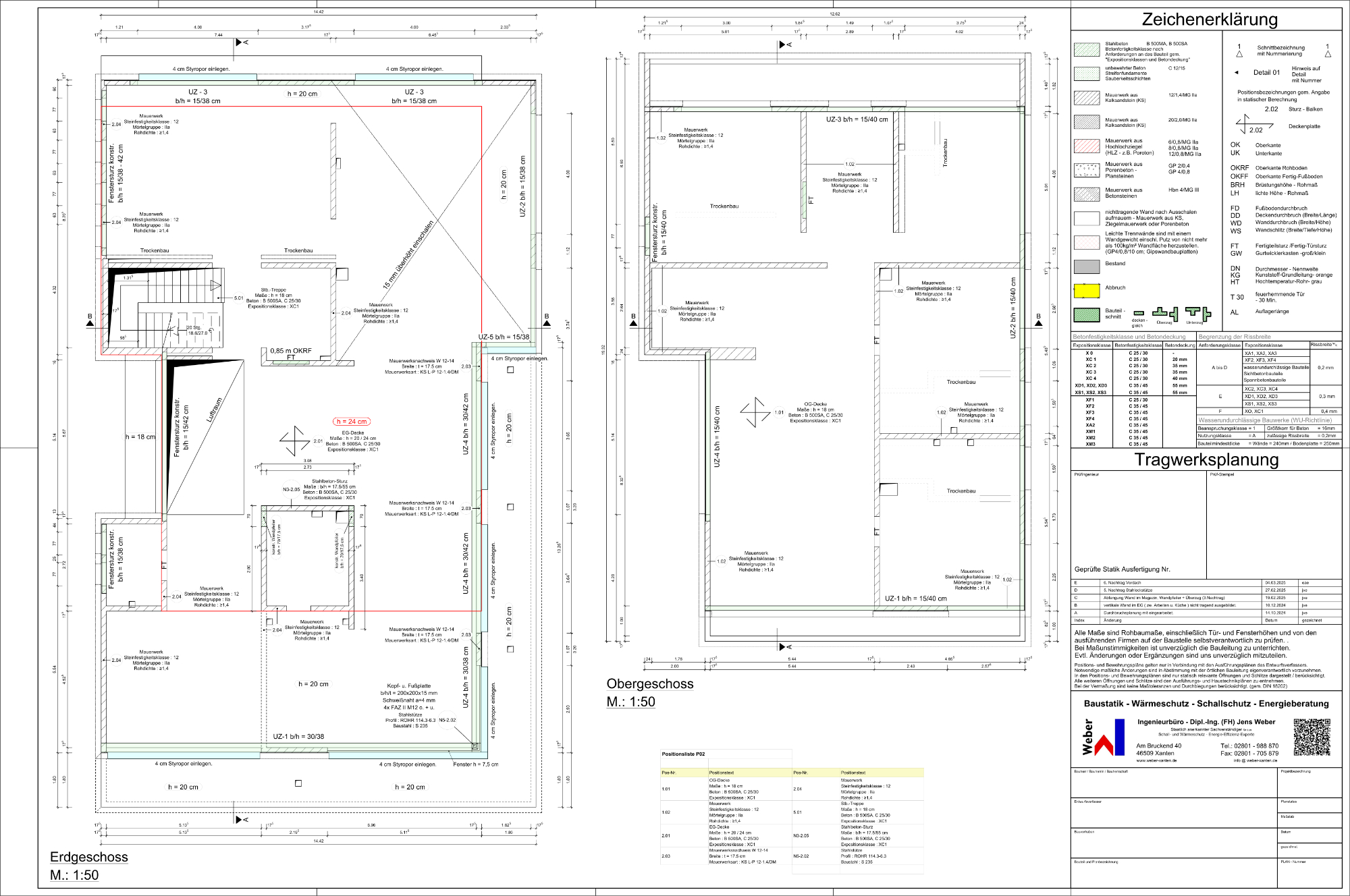Image resolution: width=1350 pixels, height=896 pixels.
Task: Click the info@weber-xanten.de email address
Action: (x=1255, y=760)
